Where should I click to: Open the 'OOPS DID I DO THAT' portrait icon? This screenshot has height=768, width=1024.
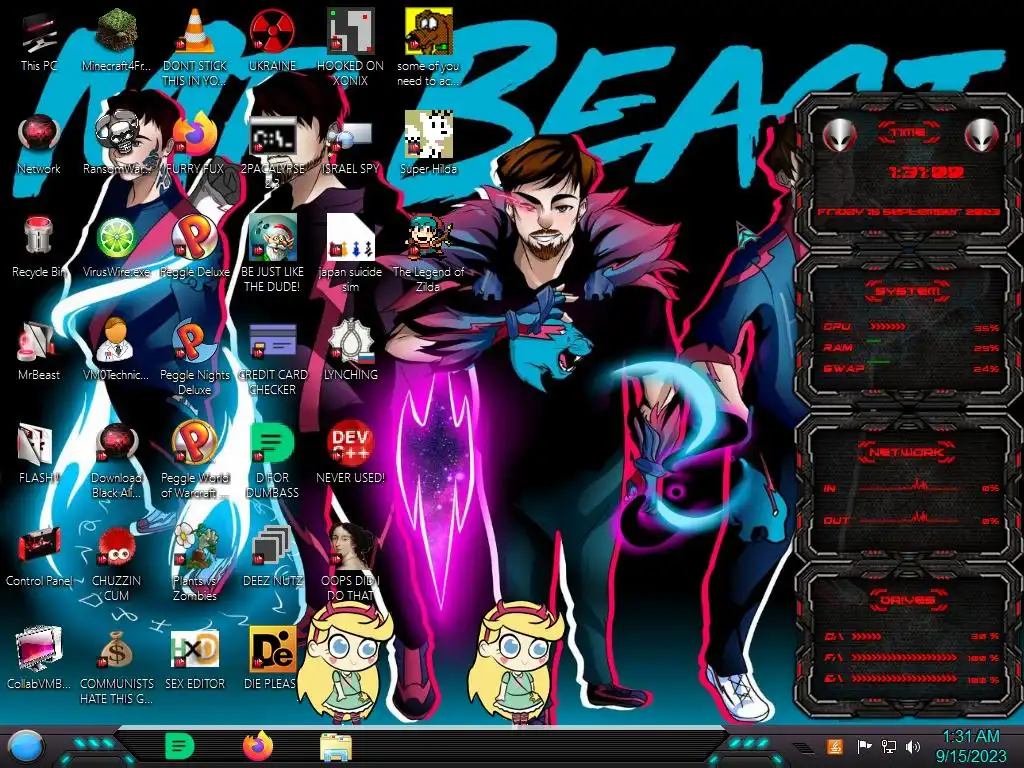[x=350, y=563]
